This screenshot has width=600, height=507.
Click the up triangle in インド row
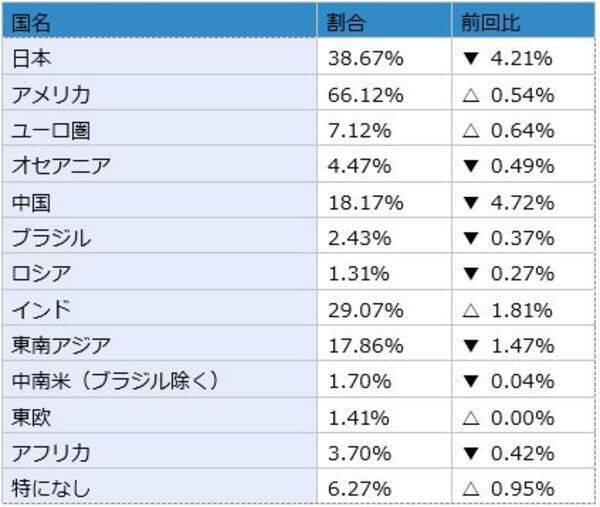point(469,310)
